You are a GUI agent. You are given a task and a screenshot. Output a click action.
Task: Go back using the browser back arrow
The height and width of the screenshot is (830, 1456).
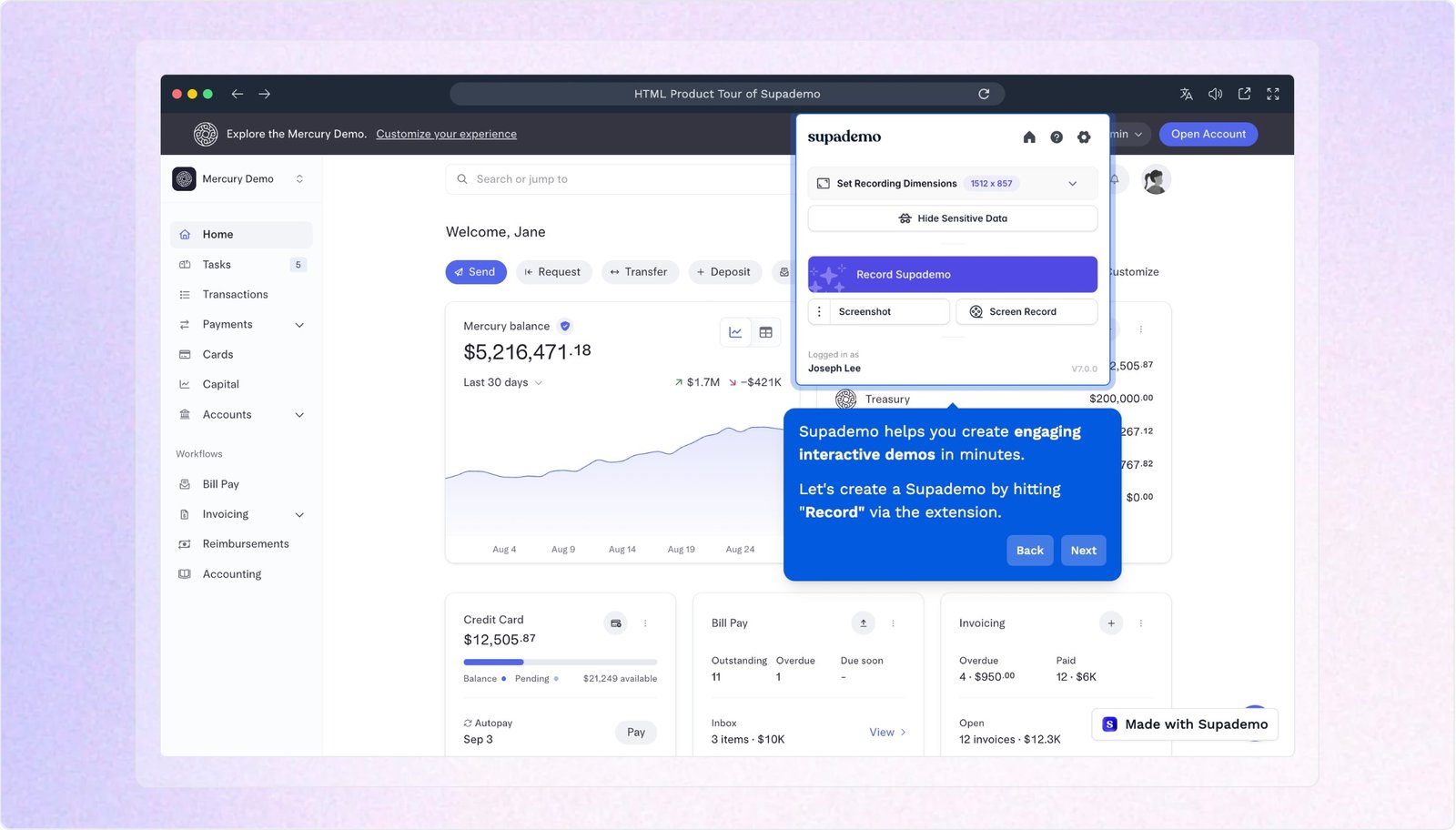pyautogui.click(x=238, y=94)
